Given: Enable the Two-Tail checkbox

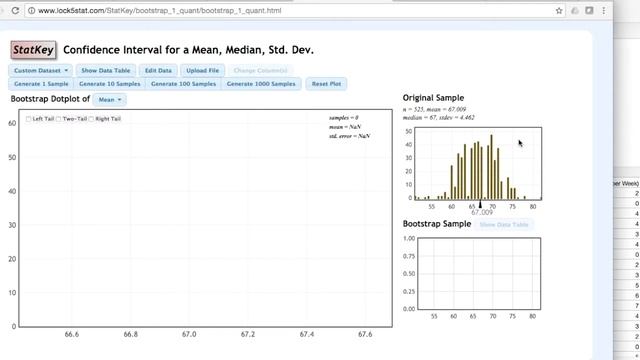Looking at the screenshot, I should coord(58,119).
